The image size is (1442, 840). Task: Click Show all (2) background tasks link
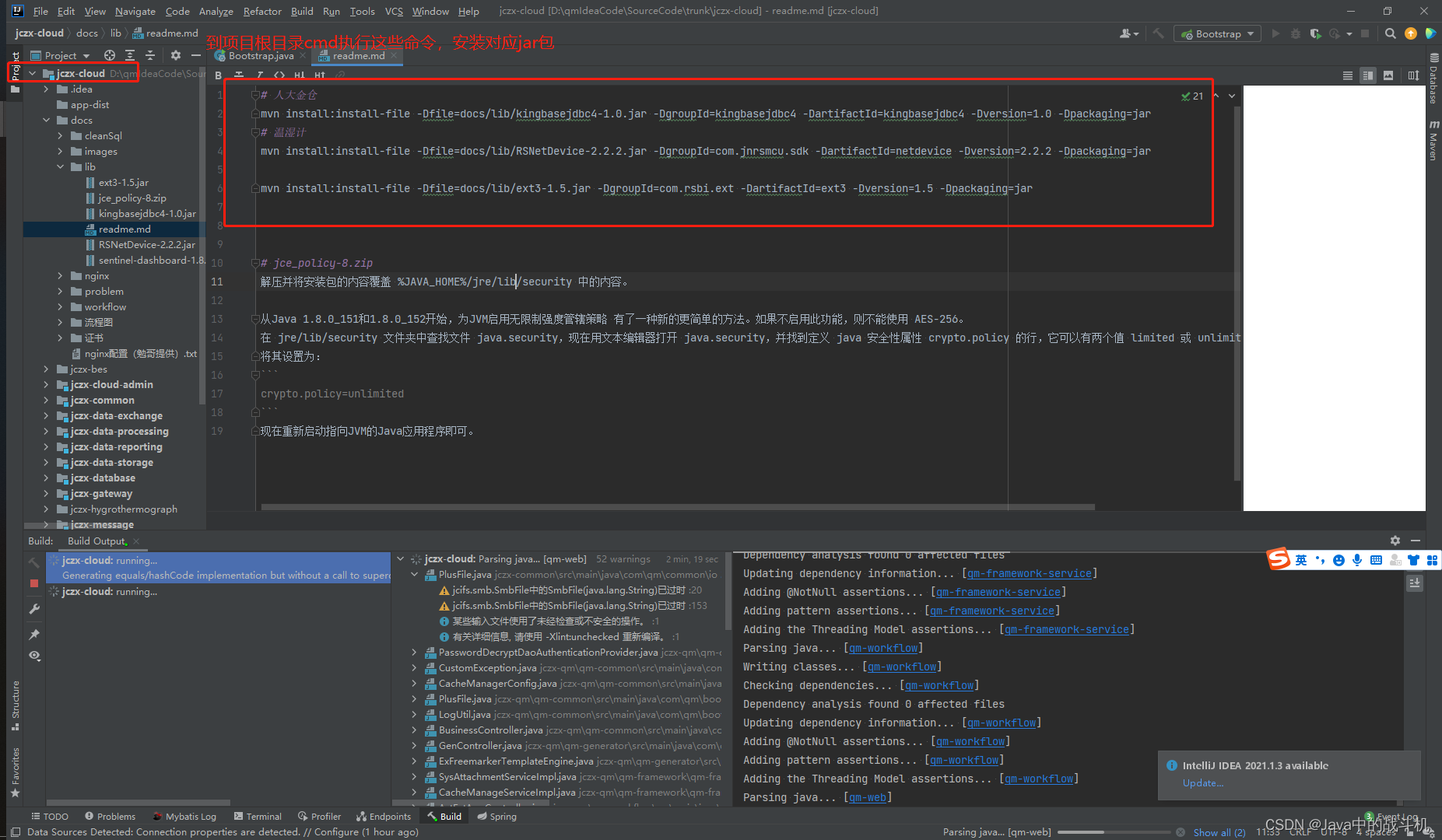pos(1219,832)
